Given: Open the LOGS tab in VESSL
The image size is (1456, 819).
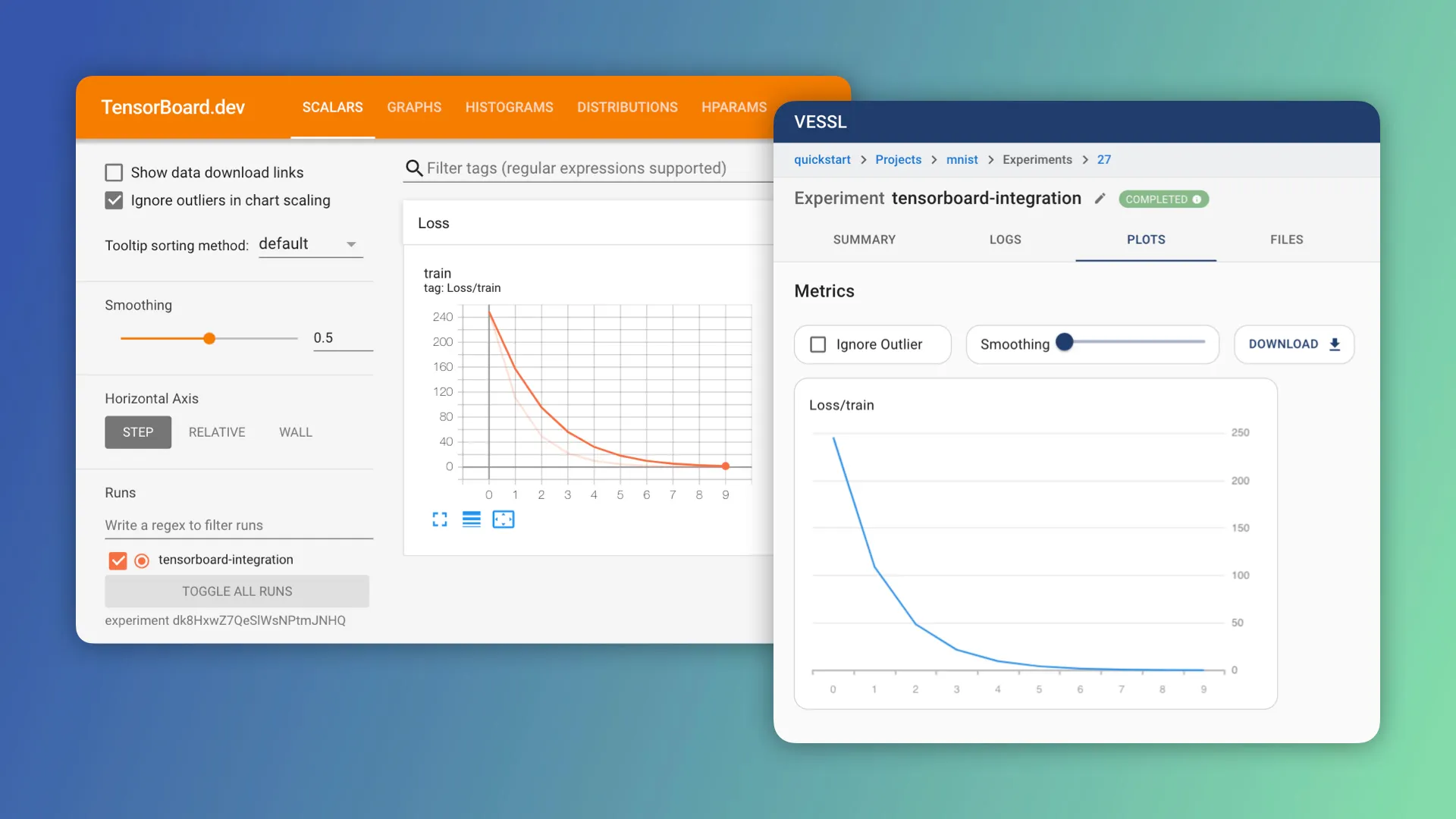Looking at the screenshot, I should [x=1005, y=240].
